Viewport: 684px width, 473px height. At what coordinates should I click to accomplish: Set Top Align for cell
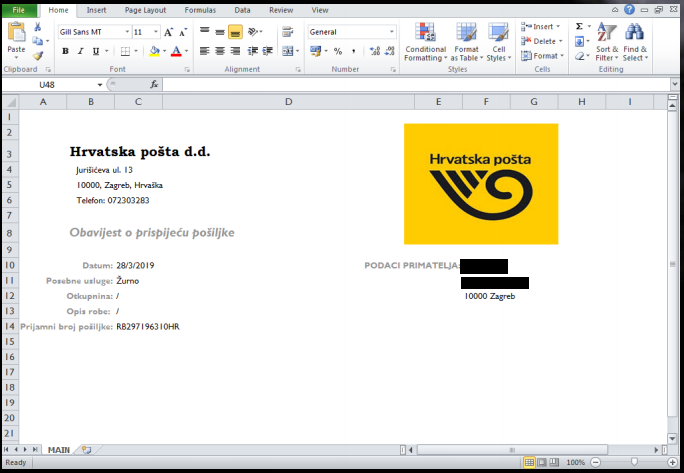coord(205,31)
